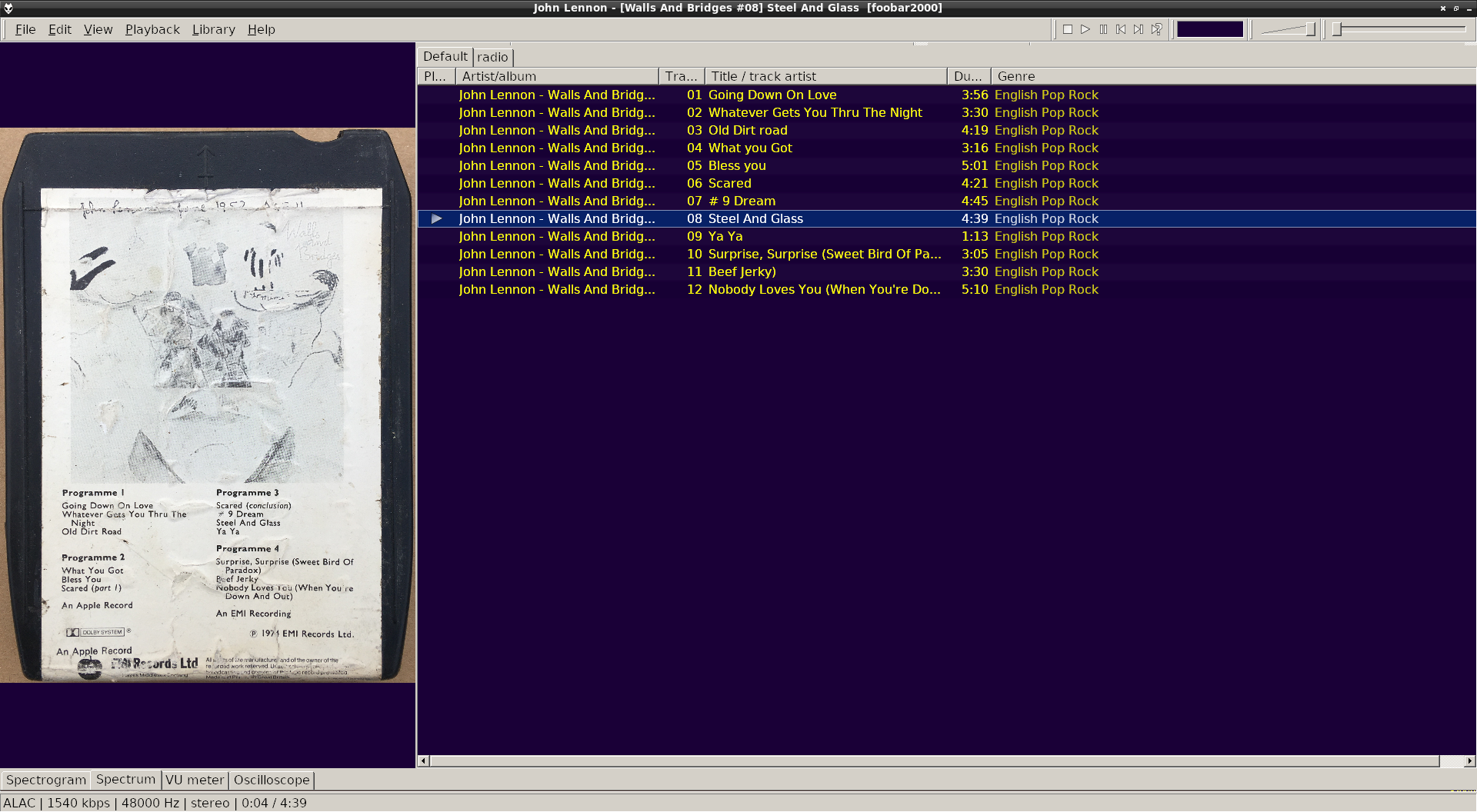Viewport: 1477px width, 812px height.
Task: Open the VU meter tab
Action: coord(195,780)
